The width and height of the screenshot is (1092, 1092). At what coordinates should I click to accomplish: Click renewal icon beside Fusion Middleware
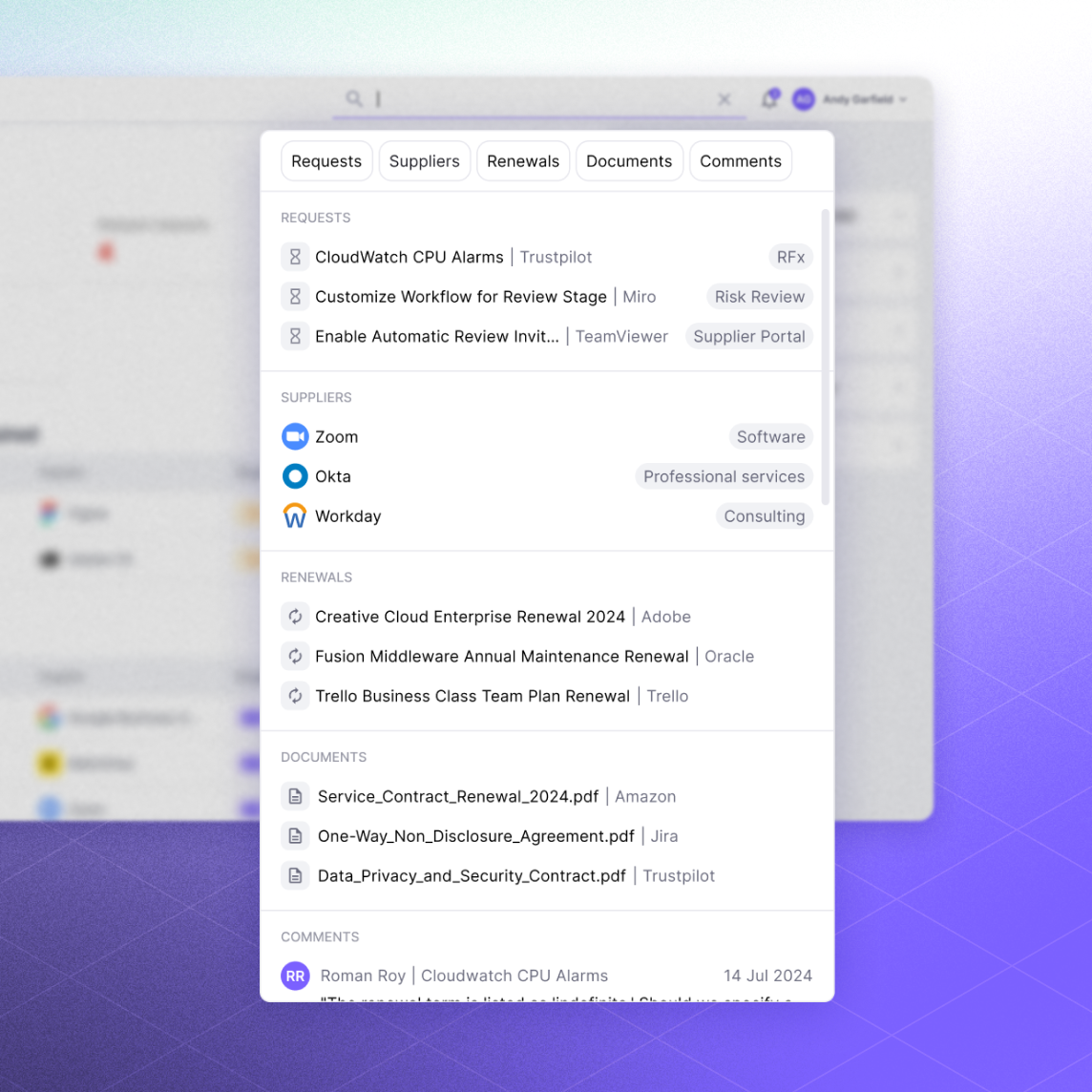tap(295, 656)
